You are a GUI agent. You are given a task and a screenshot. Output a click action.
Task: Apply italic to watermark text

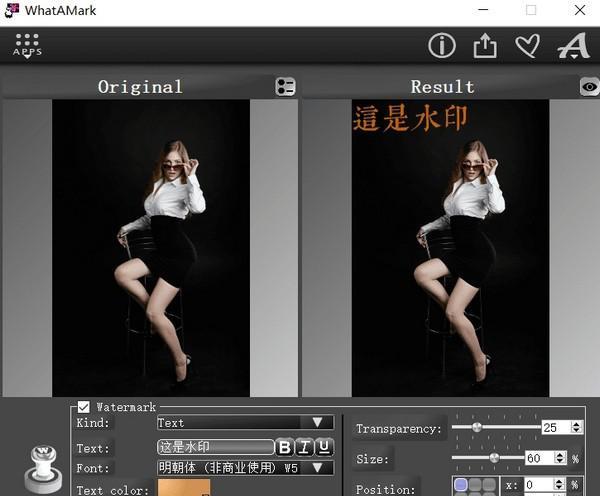[x=304, y=447]
